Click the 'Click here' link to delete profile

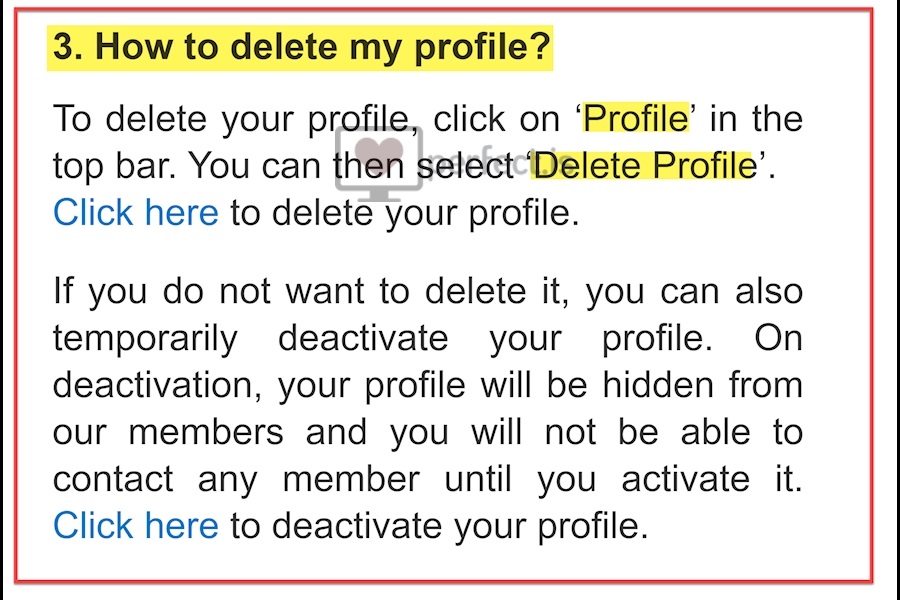point(135,213)
